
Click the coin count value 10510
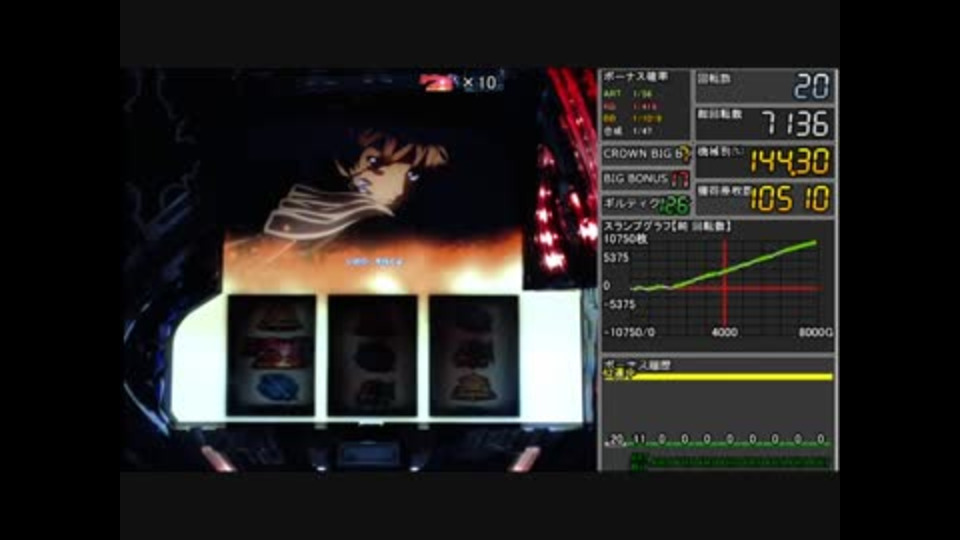click(790, 199)
